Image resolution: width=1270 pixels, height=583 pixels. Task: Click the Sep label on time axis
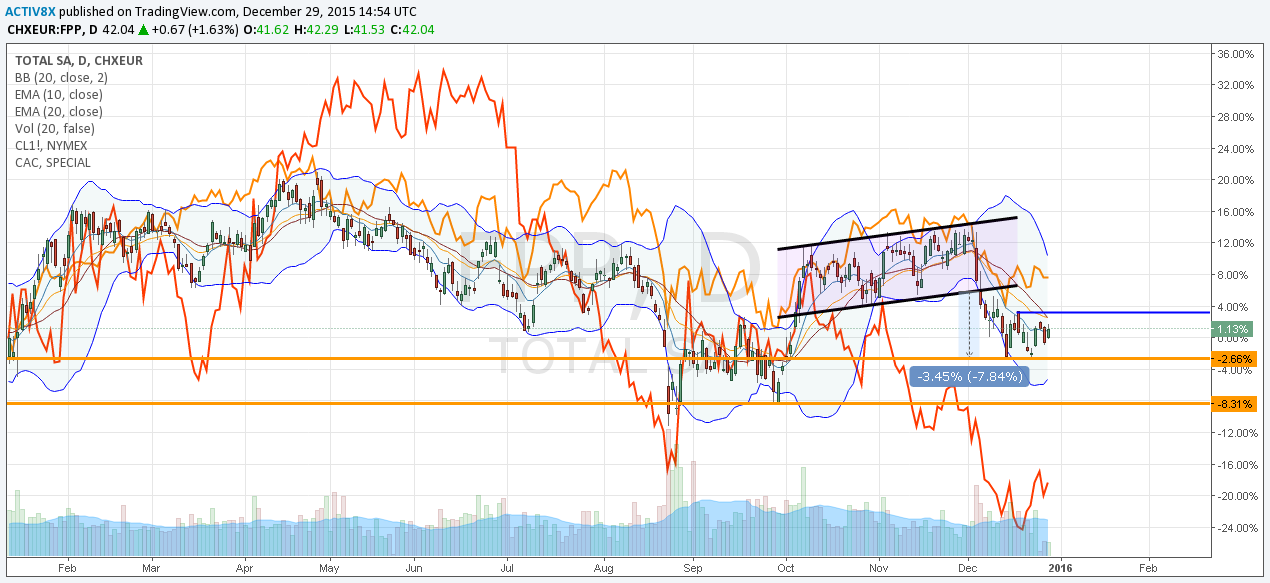pos(693,566)
